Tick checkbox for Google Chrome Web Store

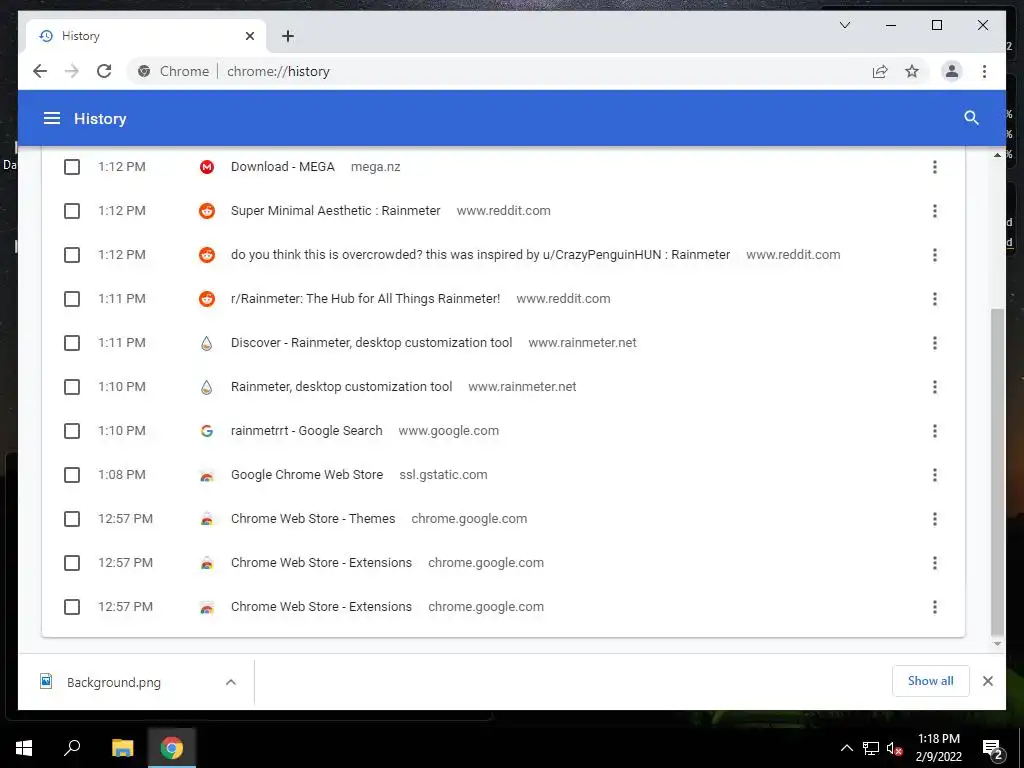72,475
